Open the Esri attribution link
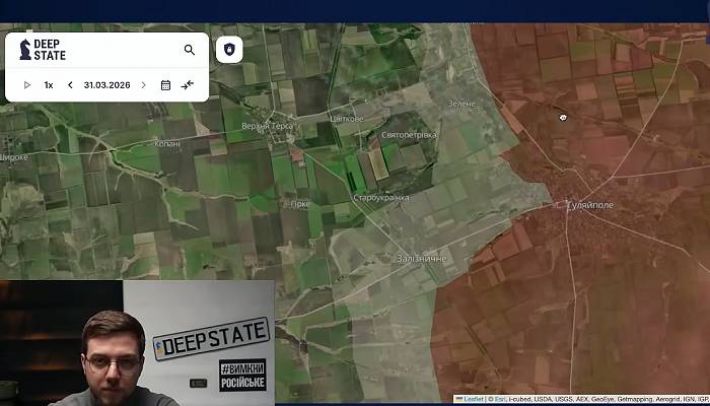710x406 pixels. 499,399
